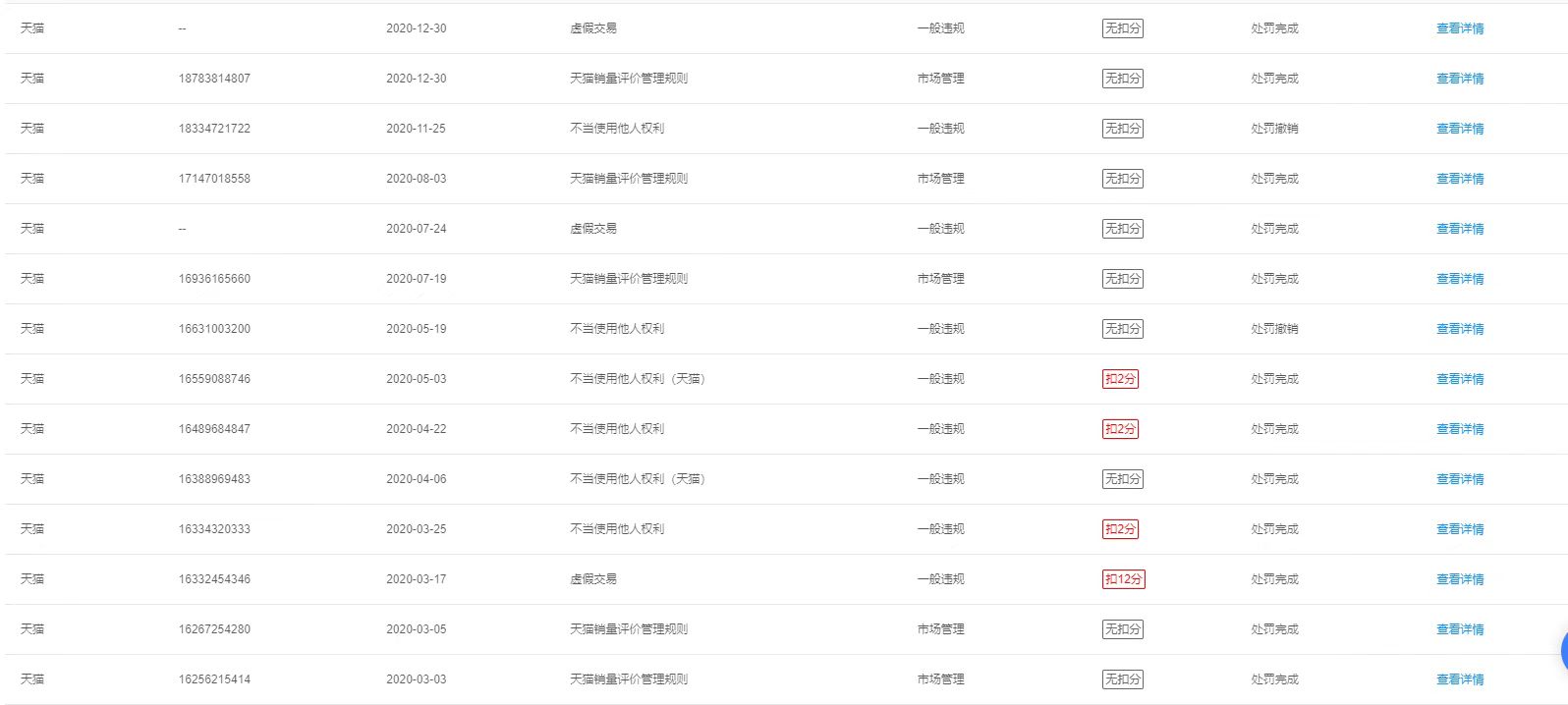View details of record 16267254280
Viewport: 1568px width, 705px height.
tap(1460, 629)
